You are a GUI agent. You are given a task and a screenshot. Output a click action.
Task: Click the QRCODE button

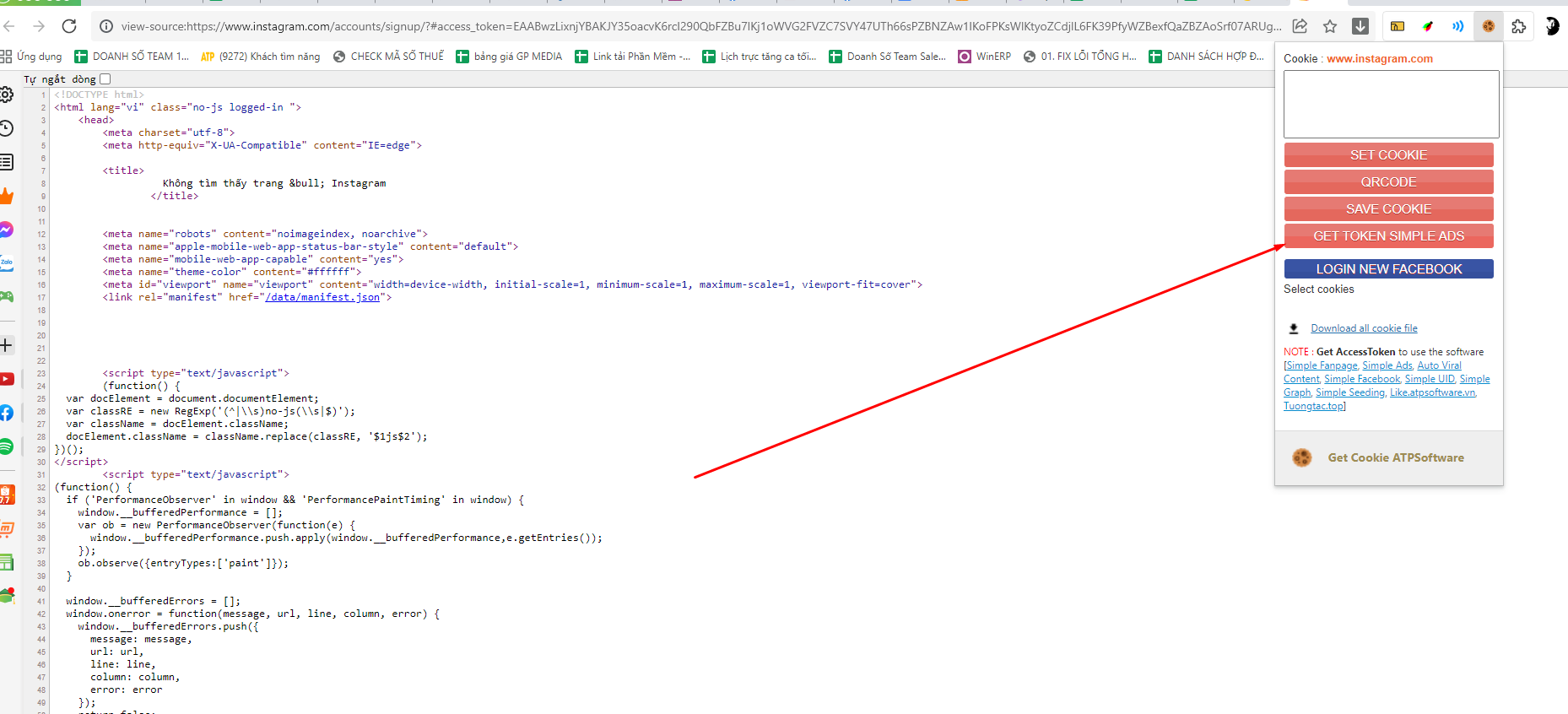tap(1388, 182)
